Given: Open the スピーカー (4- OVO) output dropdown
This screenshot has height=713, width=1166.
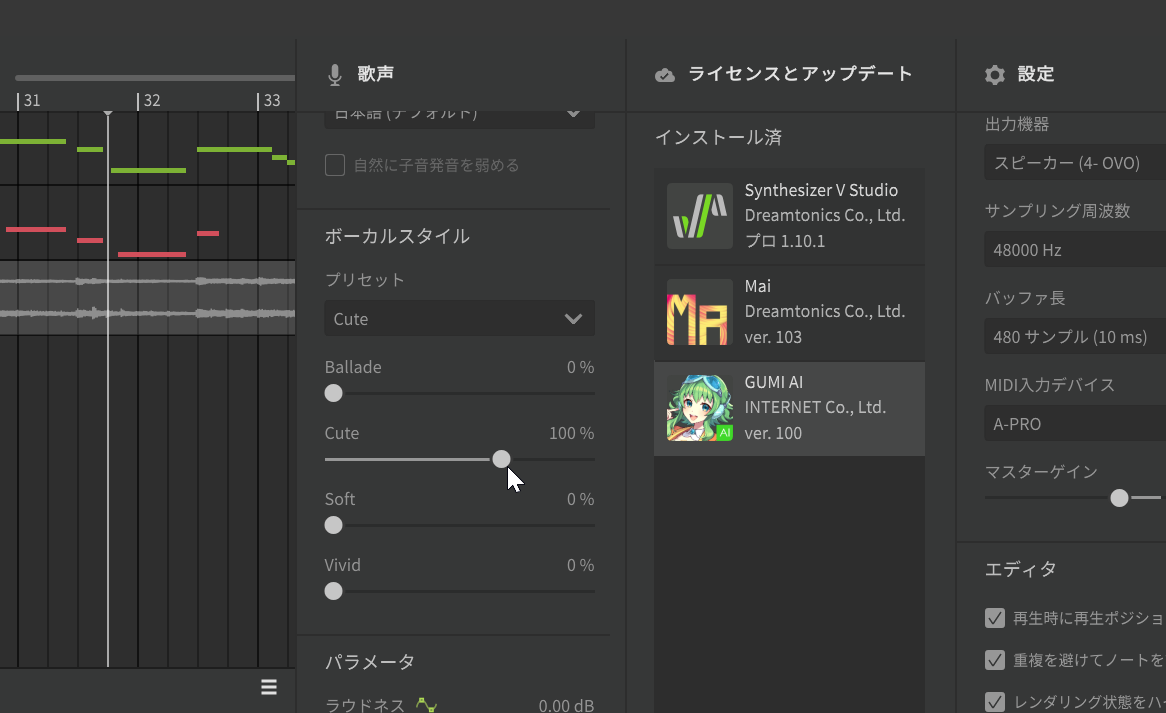Looking at the screenshot, I should [1075, 162].
